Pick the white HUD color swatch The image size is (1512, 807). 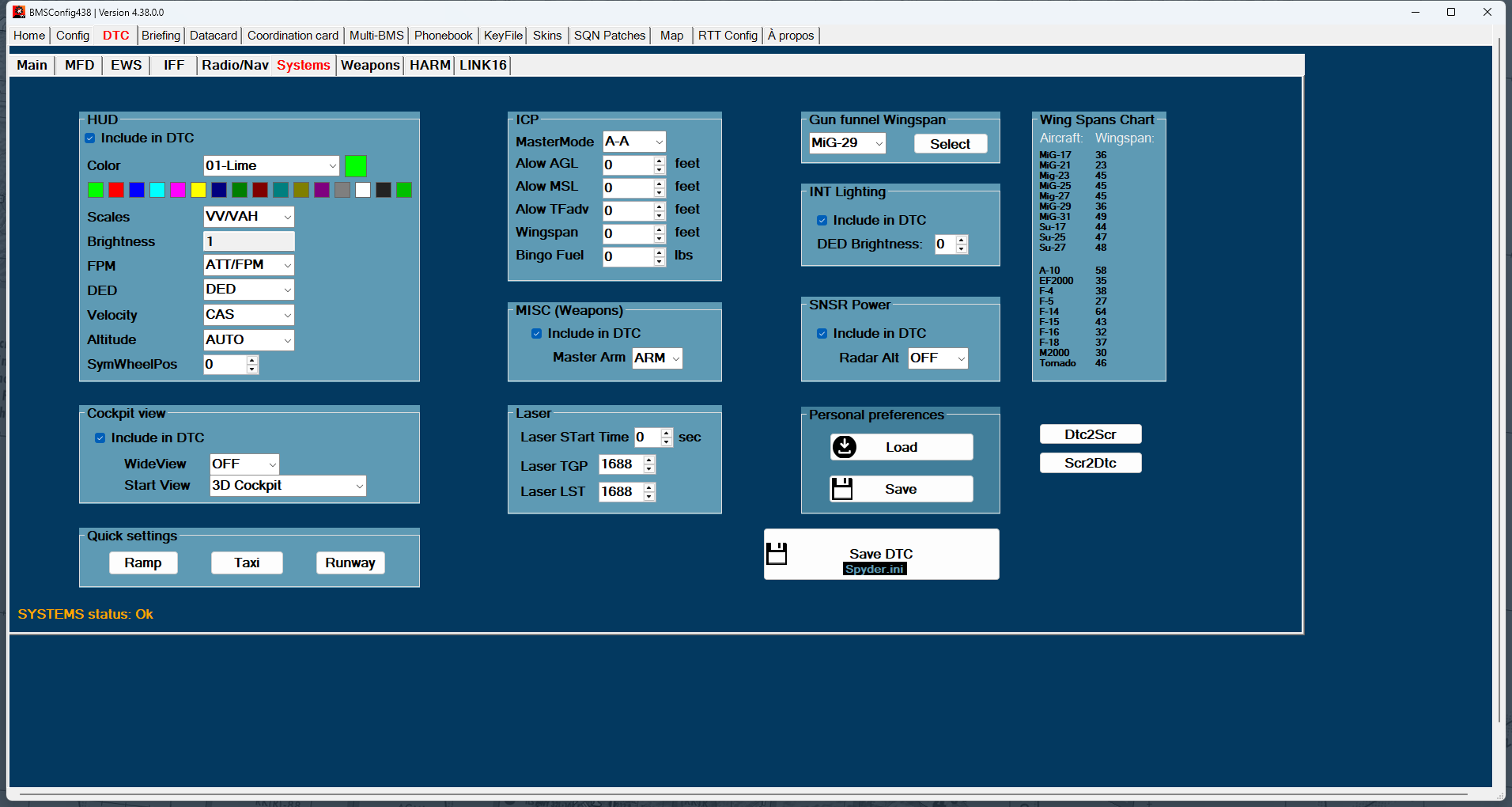(x=363, y=191)
